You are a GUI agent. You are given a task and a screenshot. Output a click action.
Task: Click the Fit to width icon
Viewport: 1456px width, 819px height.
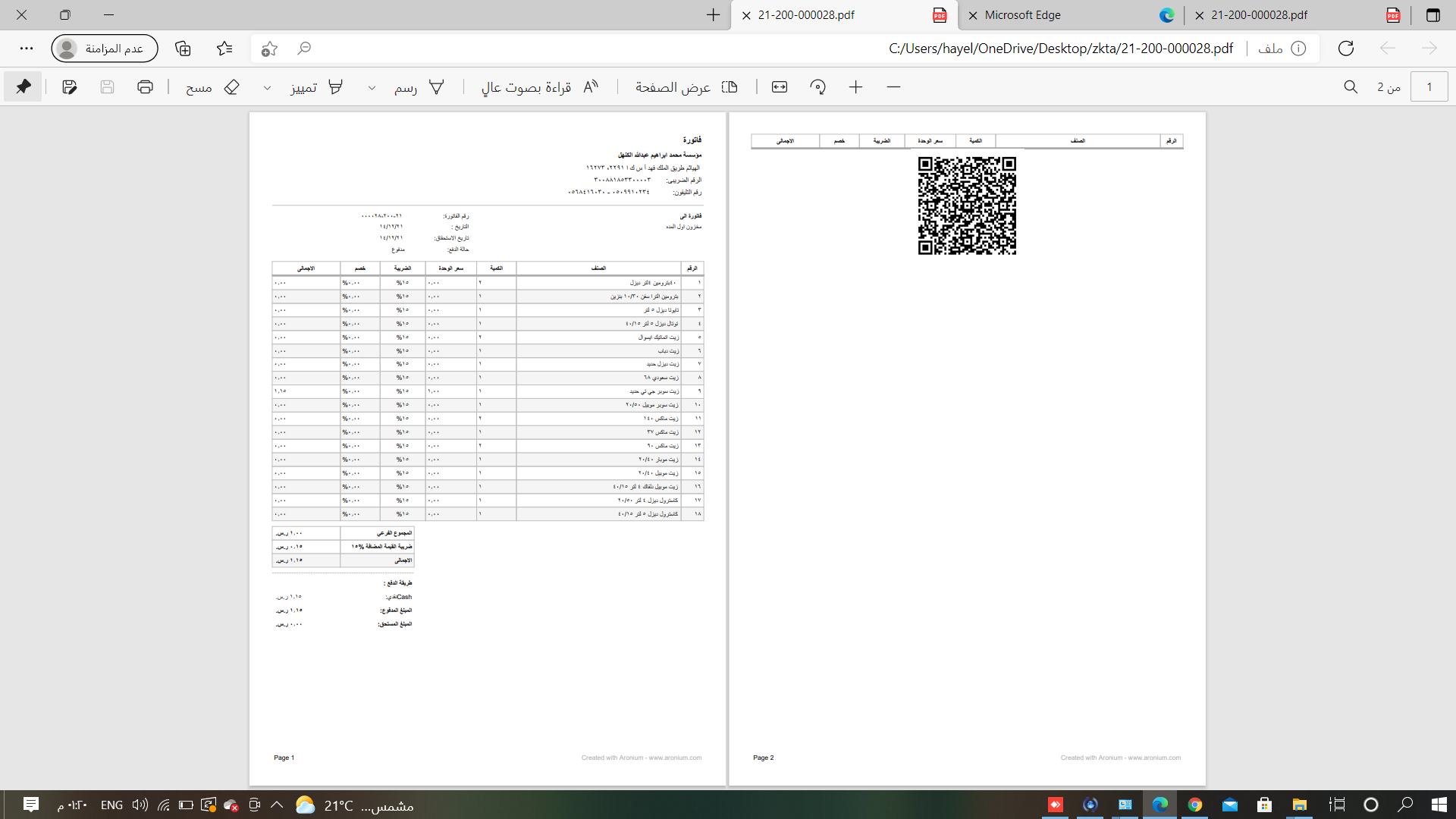click(x=780, y=87)
